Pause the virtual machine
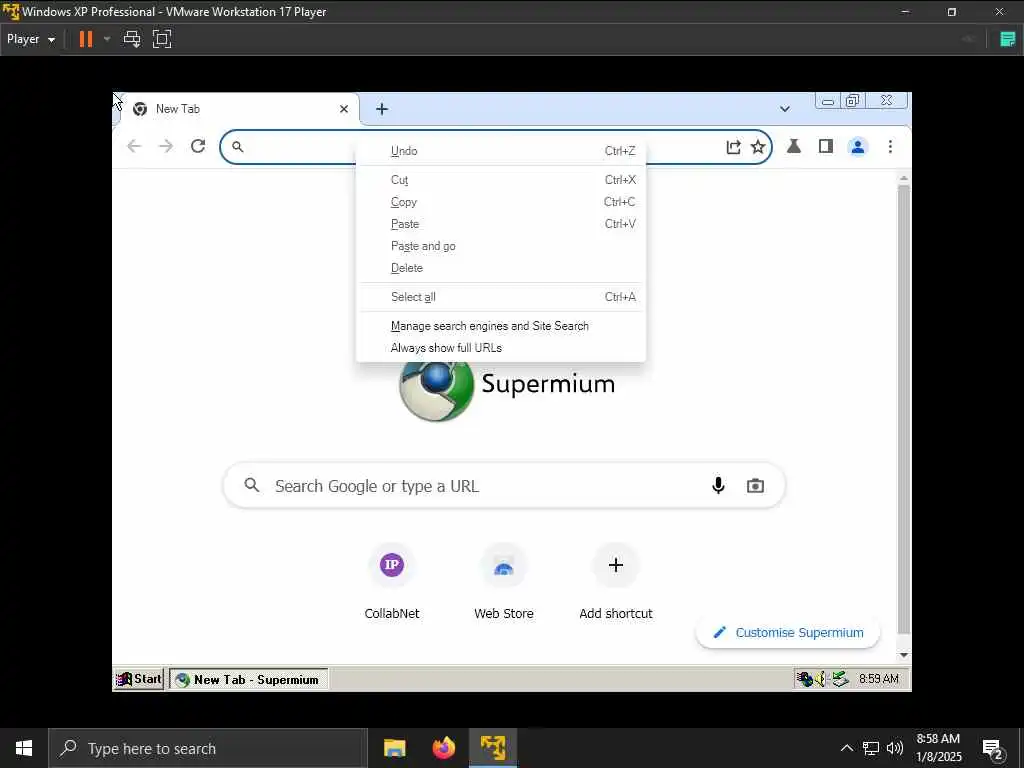This screenshot has height=768, width=1024. 86,39
